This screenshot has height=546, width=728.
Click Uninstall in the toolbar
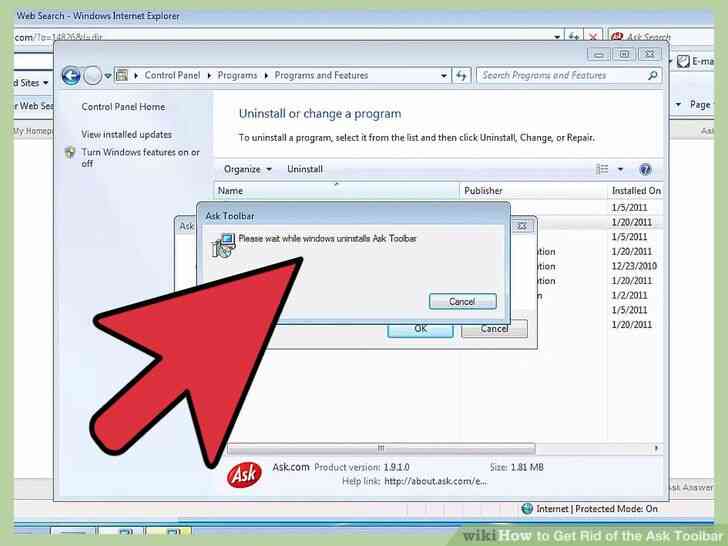(x=305, y=169)
